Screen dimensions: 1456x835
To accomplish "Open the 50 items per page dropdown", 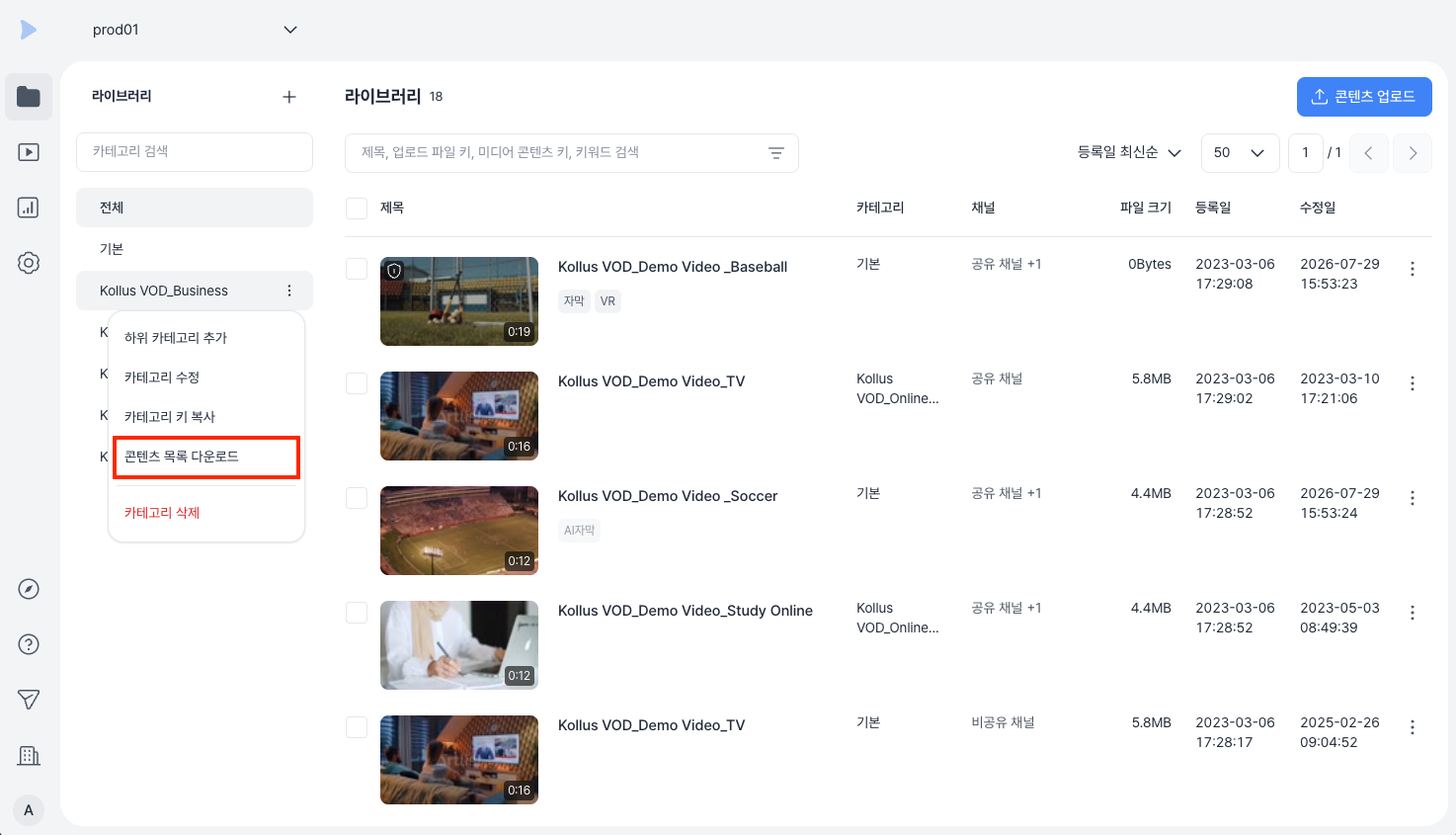I will tap(1240, 153).
